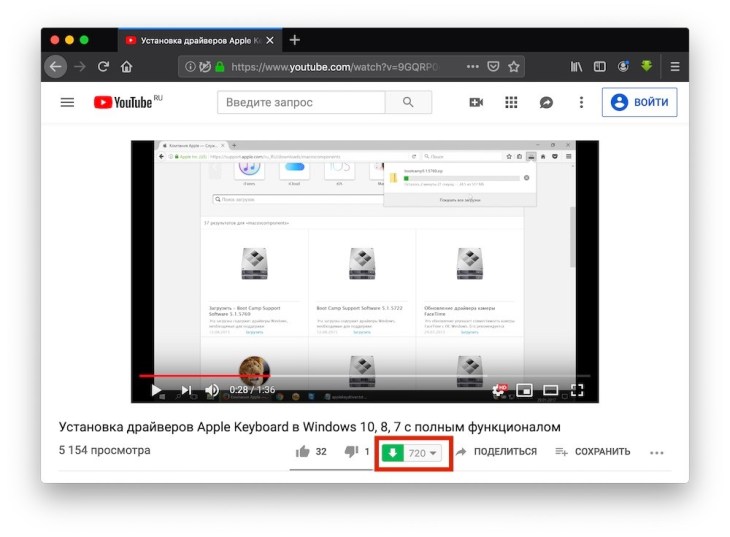Open YouTube messages share bubble icon
Image resolution: width=730 pixels, height=537 pixels.
[x=546, y=102]
